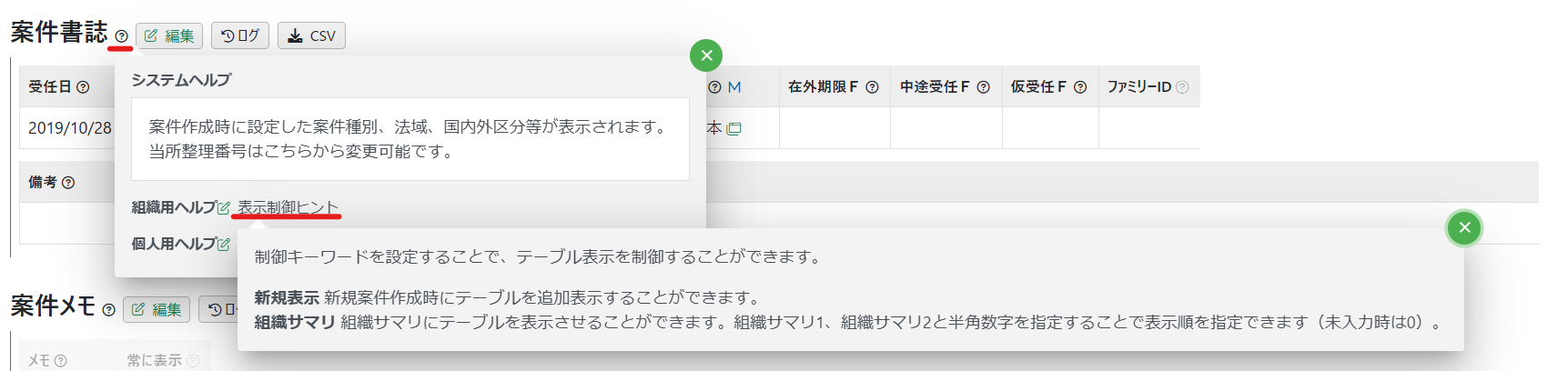Close the システムヘルプ popup
The width and height of the screenshot is (1568, 371).
pos(706,55)
